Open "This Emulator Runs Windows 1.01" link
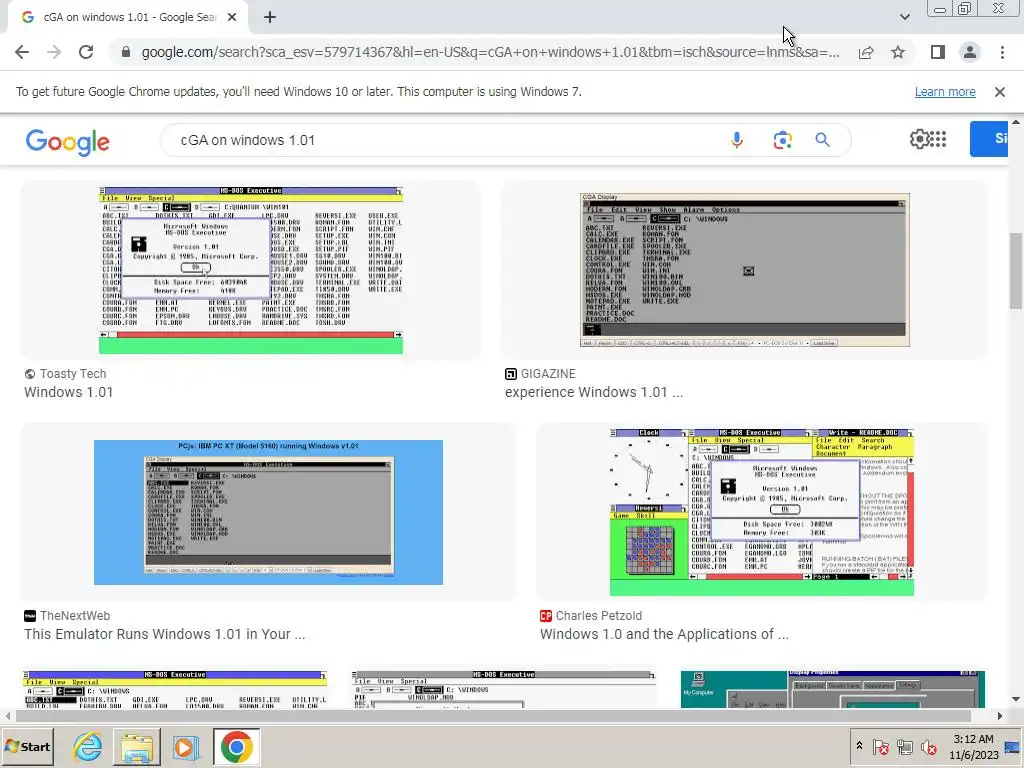1024x768 pixels. tap(165, 634)
